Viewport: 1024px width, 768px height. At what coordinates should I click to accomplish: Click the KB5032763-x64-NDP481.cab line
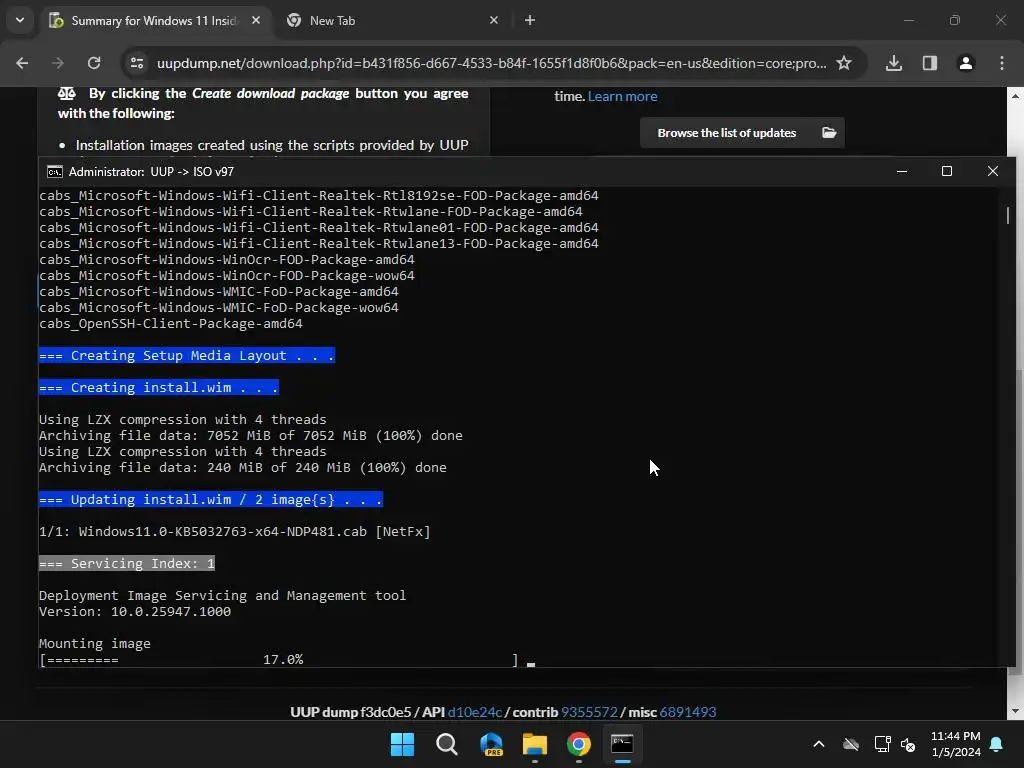[235, 532]
